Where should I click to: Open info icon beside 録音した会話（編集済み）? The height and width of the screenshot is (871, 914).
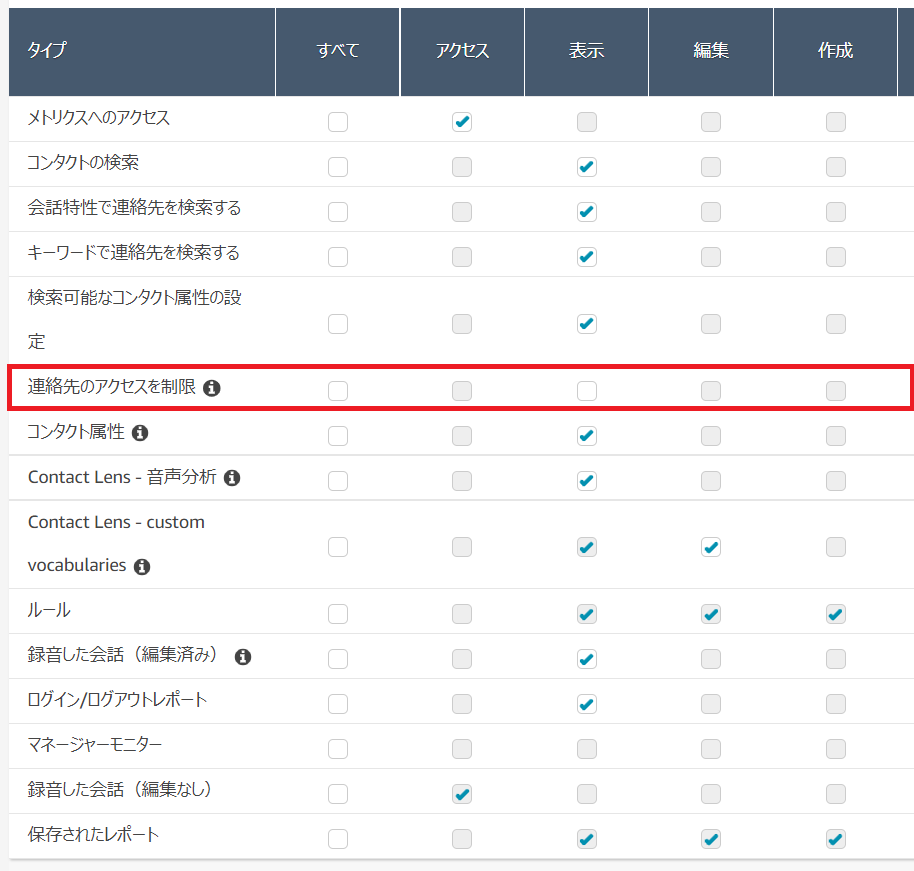pos(242,656)
